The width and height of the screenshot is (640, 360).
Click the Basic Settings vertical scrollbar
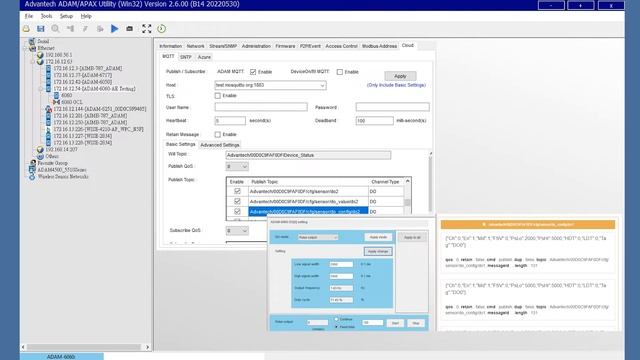click(x=430, y=182)
